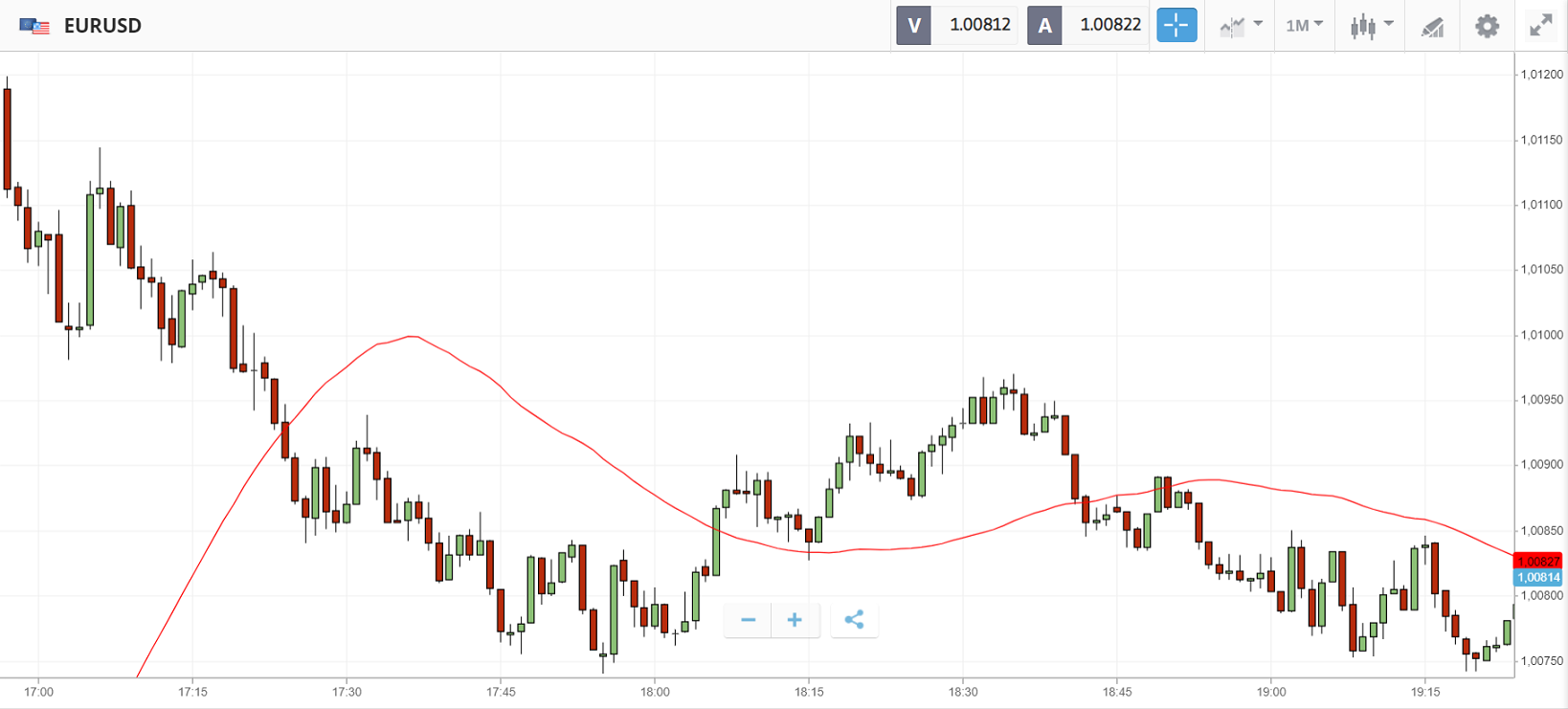Click the 17:00 time axis label
1568x709 pixels.
tap(38, 692)
